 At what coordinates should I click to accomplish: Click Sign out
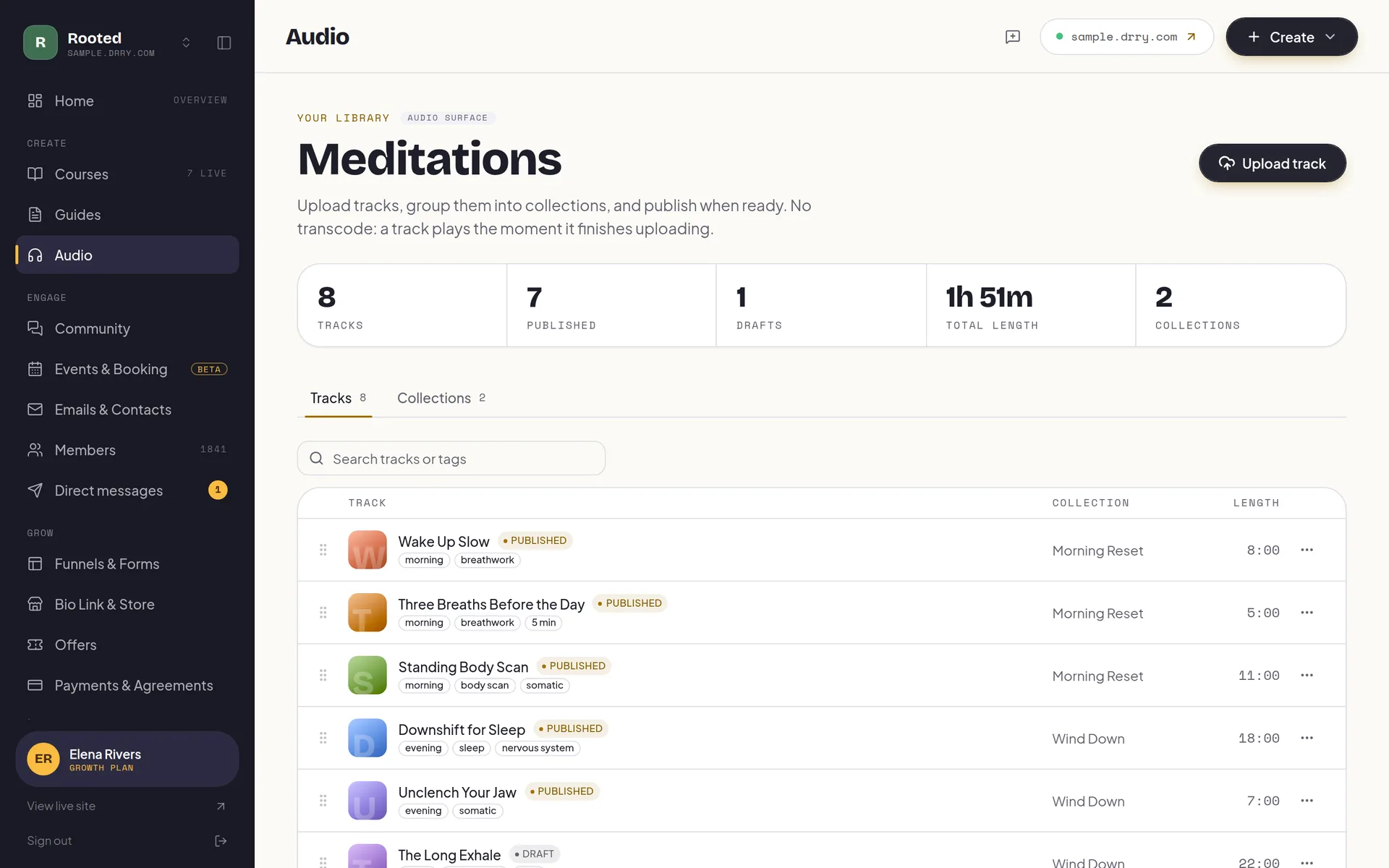click(127, 841)
